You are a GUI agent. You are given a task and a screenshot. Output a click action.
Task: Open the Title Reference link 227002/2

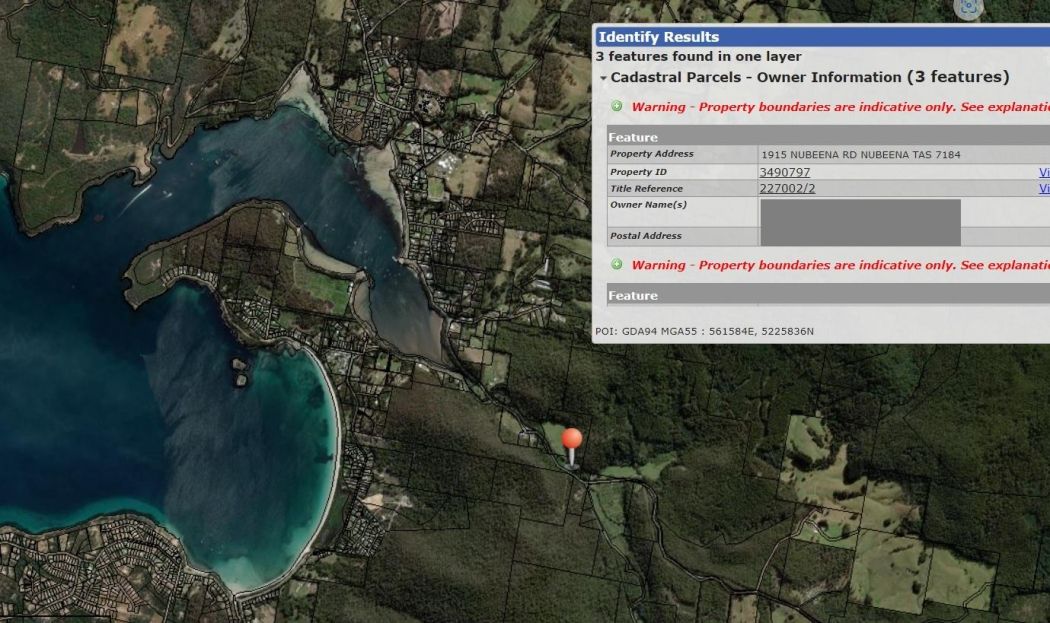click(x=787, y=188)
